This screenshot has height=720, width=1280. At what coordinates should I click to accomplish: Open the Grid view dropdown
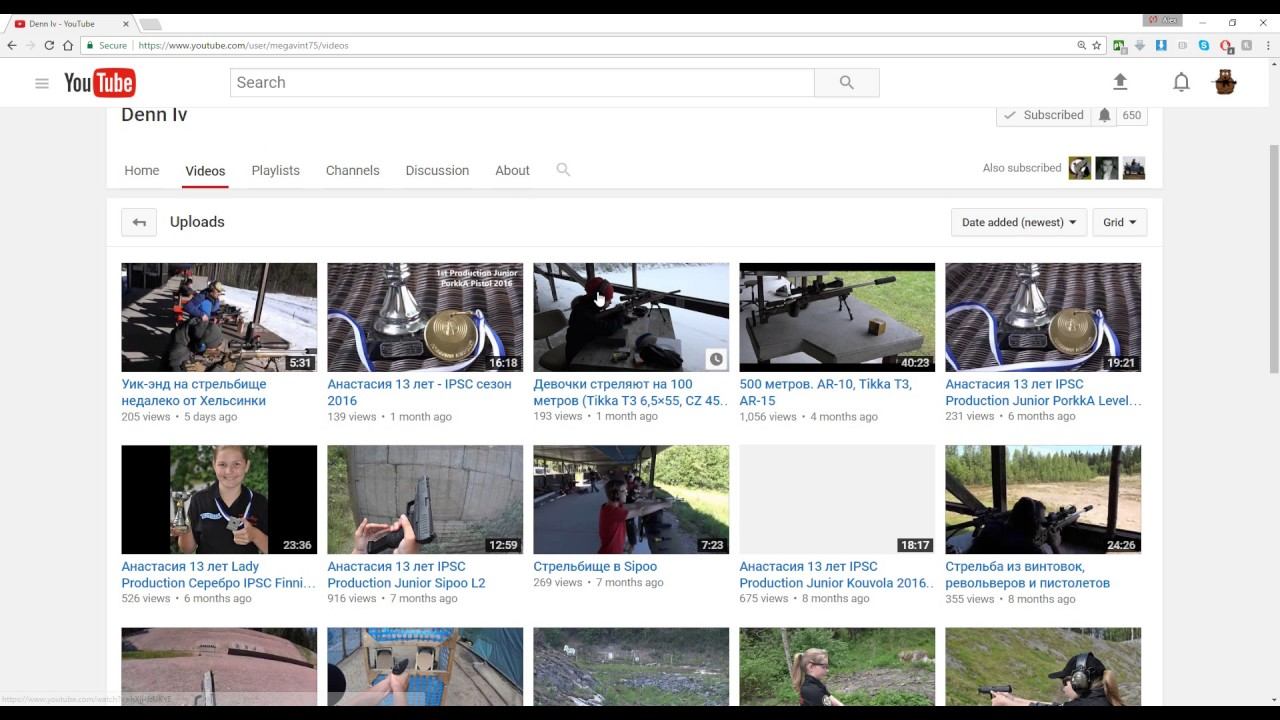tap(1120, 222)
